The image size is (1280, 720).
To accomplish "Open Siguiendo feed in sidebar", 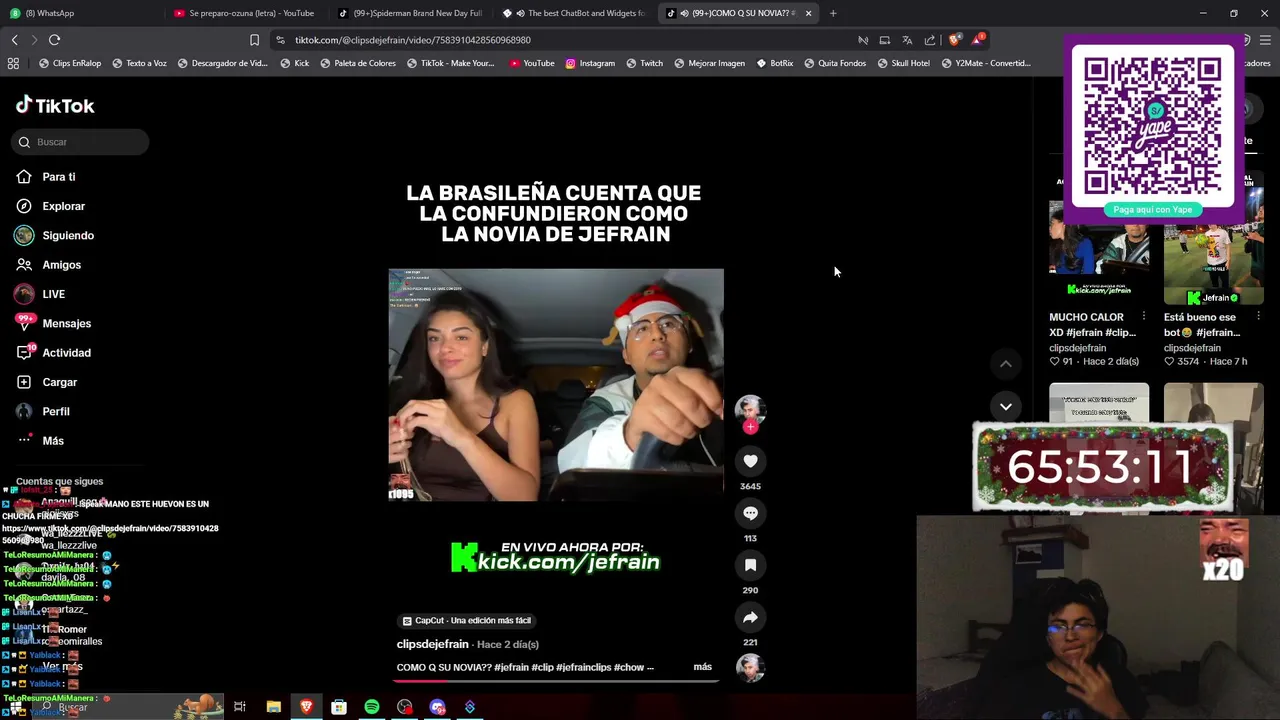I will (67, 235).
